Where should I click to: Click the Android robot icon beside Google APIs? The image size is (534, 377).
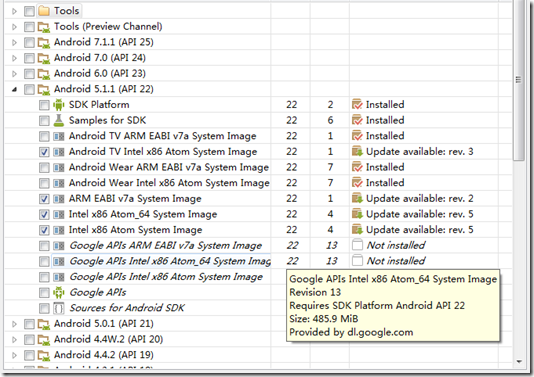tap(59, 293)
